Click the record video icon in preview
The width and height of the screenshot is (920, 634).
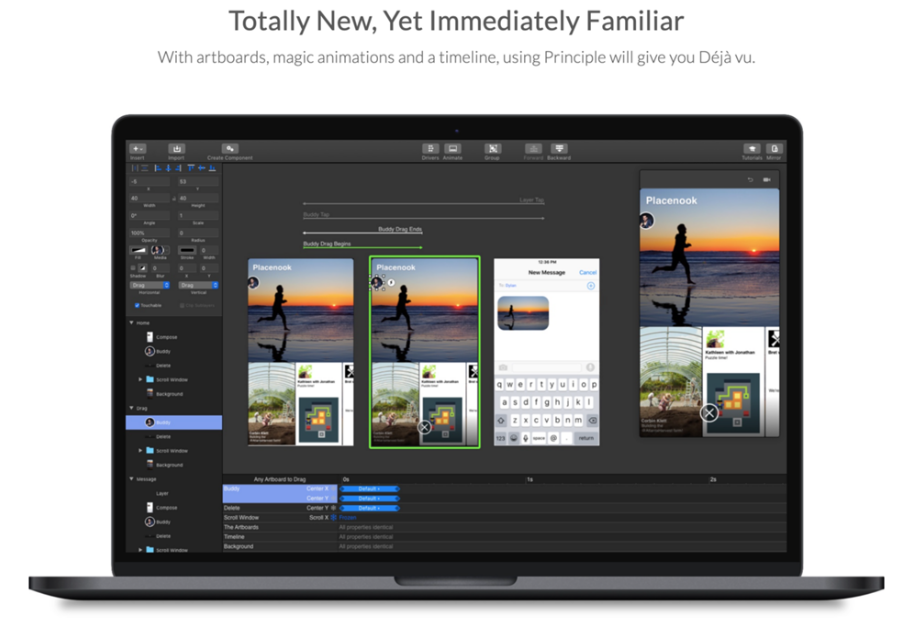tap(767, 179)
